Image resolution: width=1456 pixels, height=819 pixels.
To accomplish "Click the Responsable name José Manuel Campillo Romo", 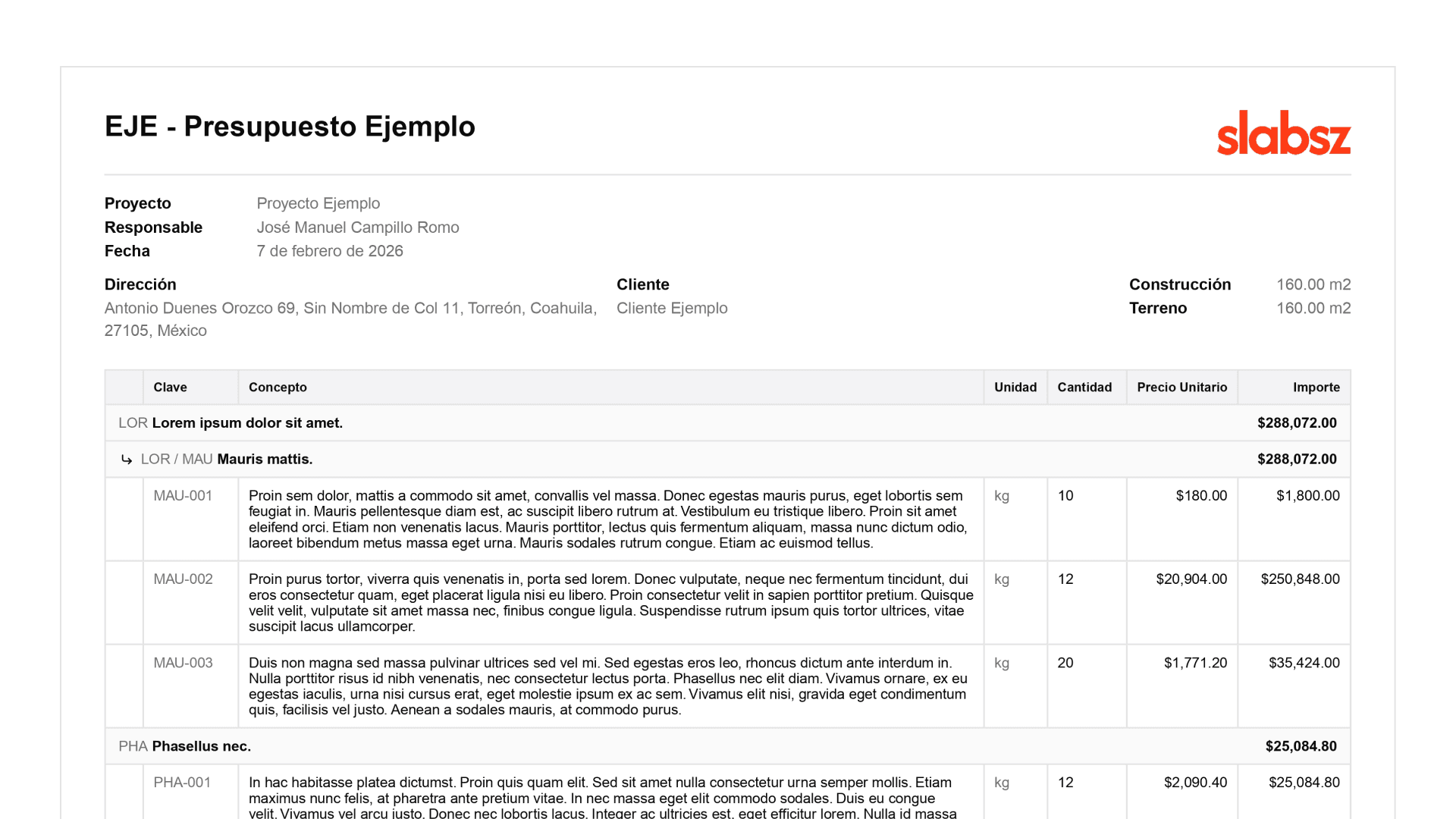I will pyautogui.click(x=358, y=227).
